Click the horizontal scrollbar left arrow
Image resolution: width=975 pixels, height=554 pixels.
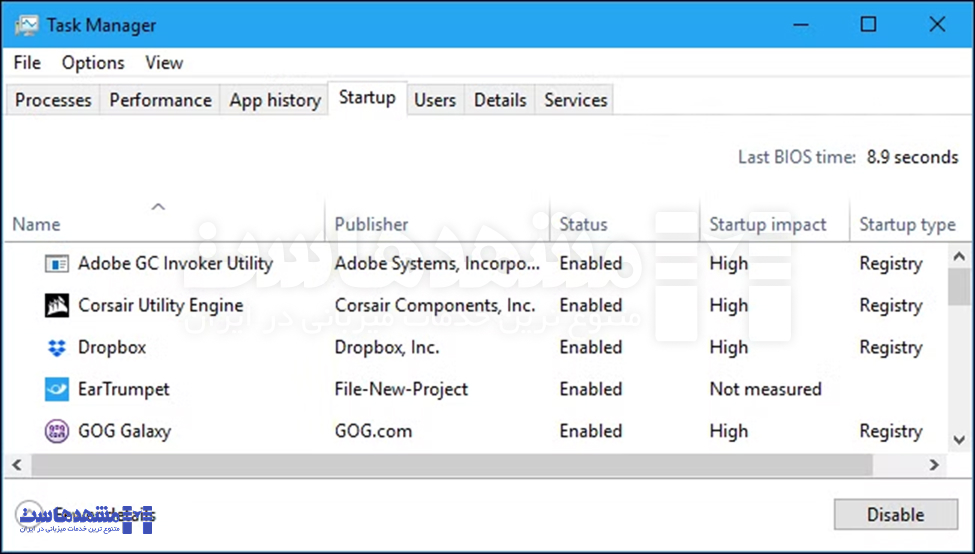[x=17, y=464]
